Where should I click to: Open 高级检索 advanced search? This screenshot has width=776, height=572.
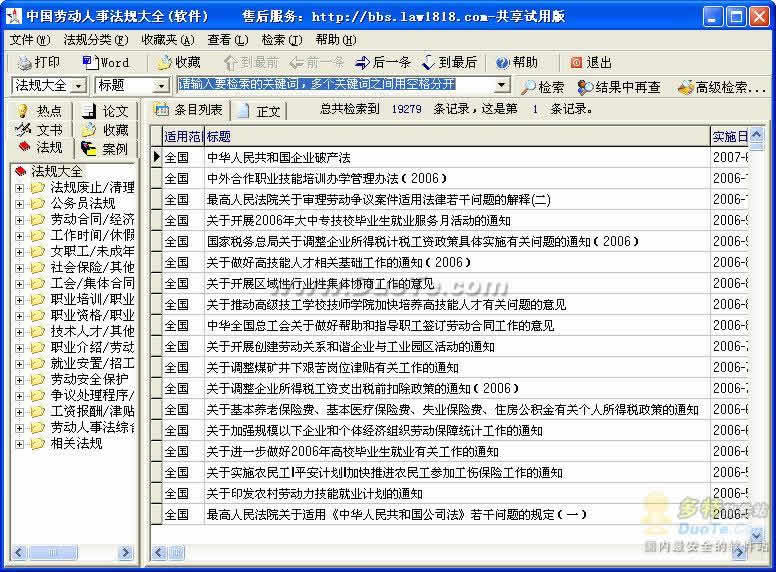722,87
